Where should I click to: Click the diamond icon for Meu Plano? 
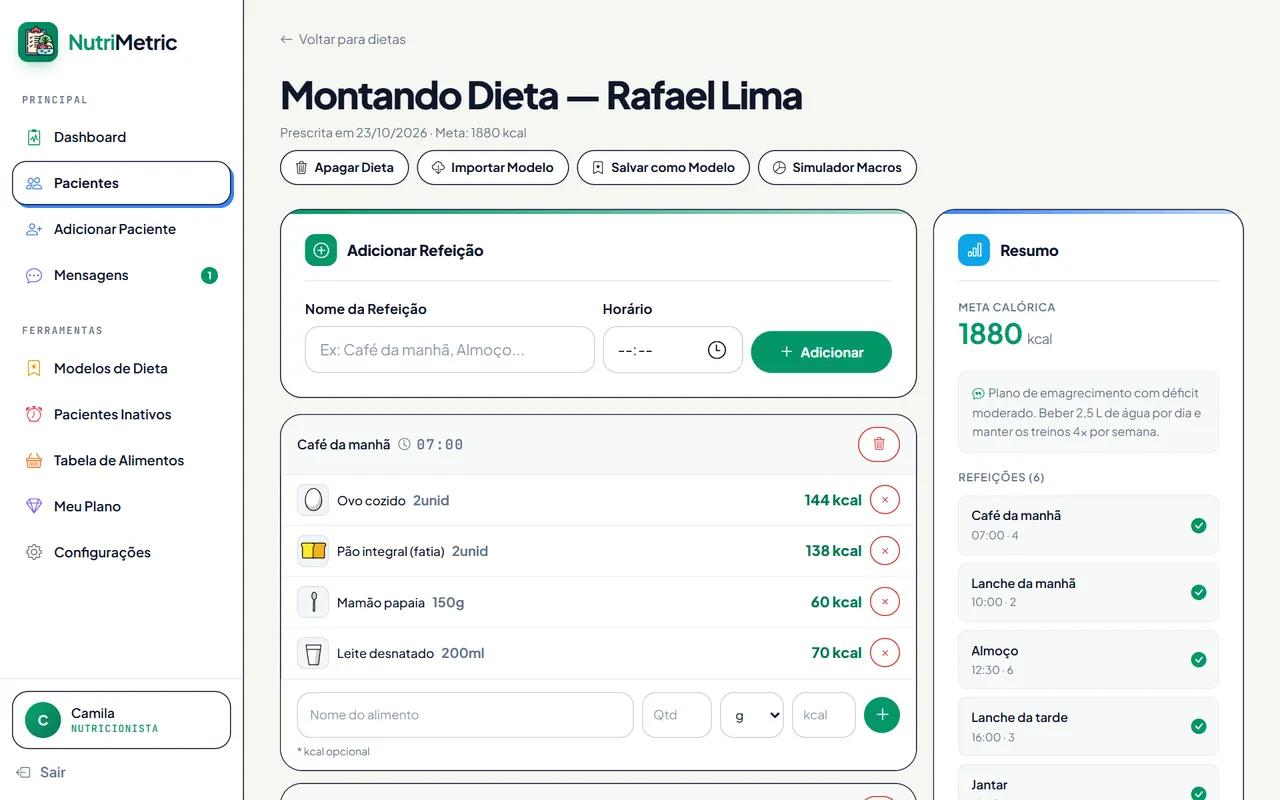[x=34, y=506]
